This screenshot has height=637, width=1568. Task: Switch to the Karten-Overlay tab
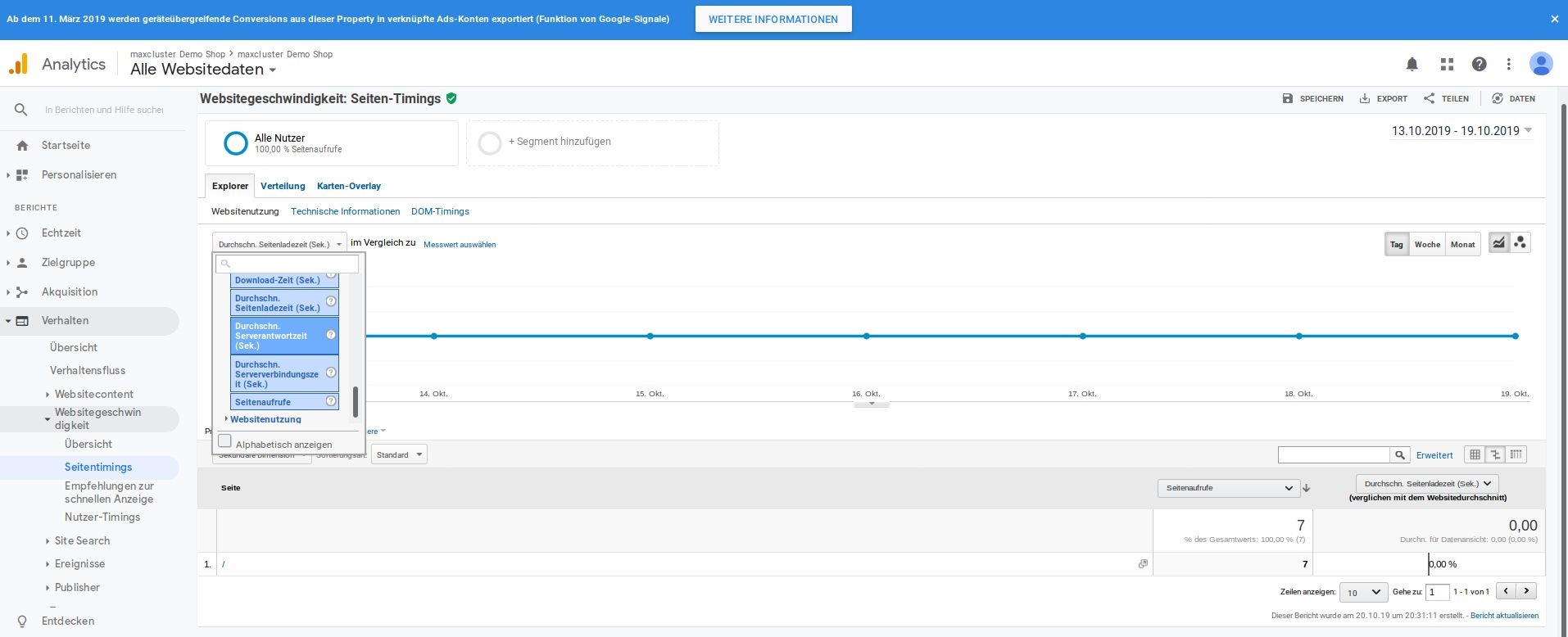pos(349,186)
